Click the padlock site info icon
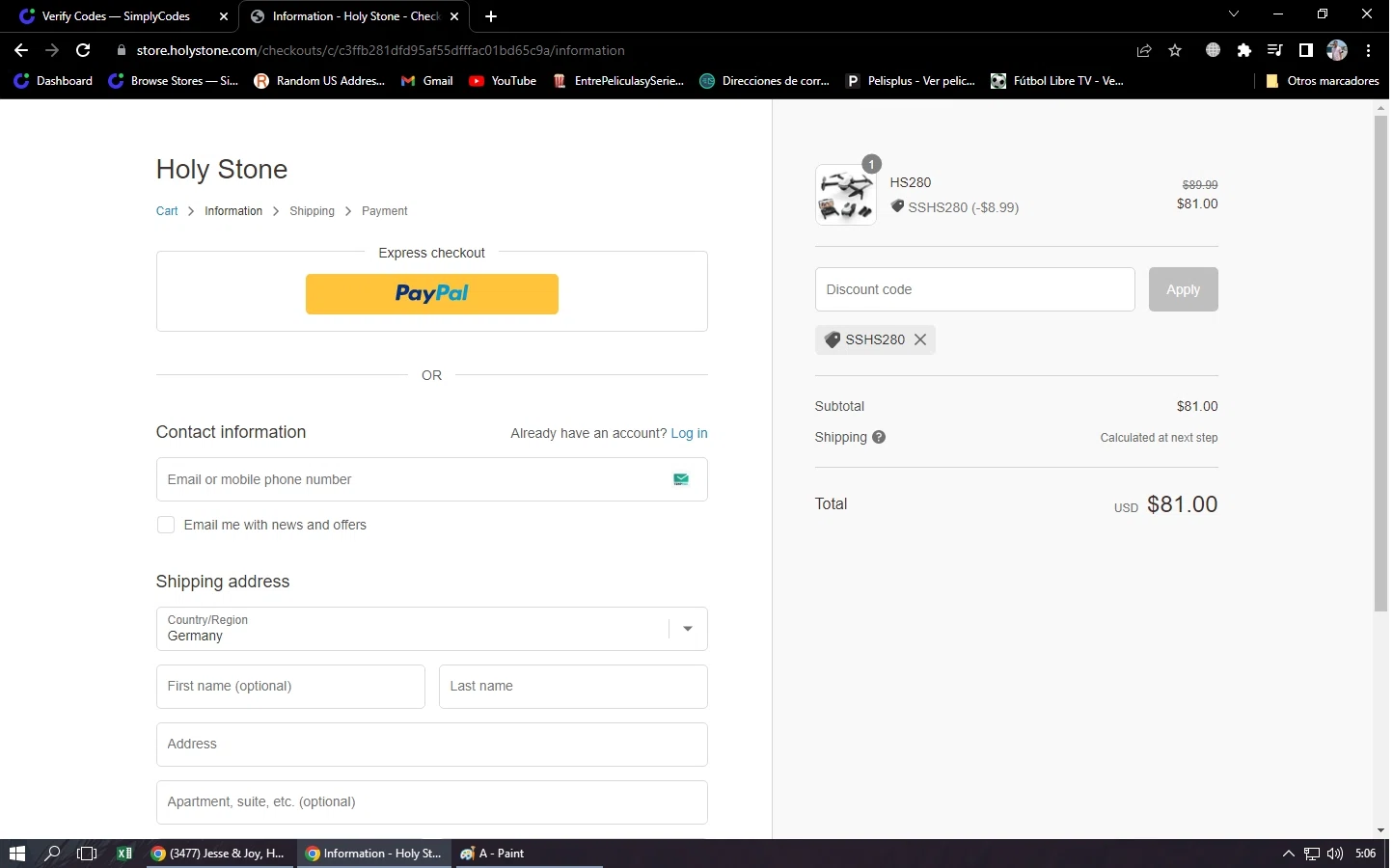Screen dimensions: 1393x868 [x=121, y=50]
